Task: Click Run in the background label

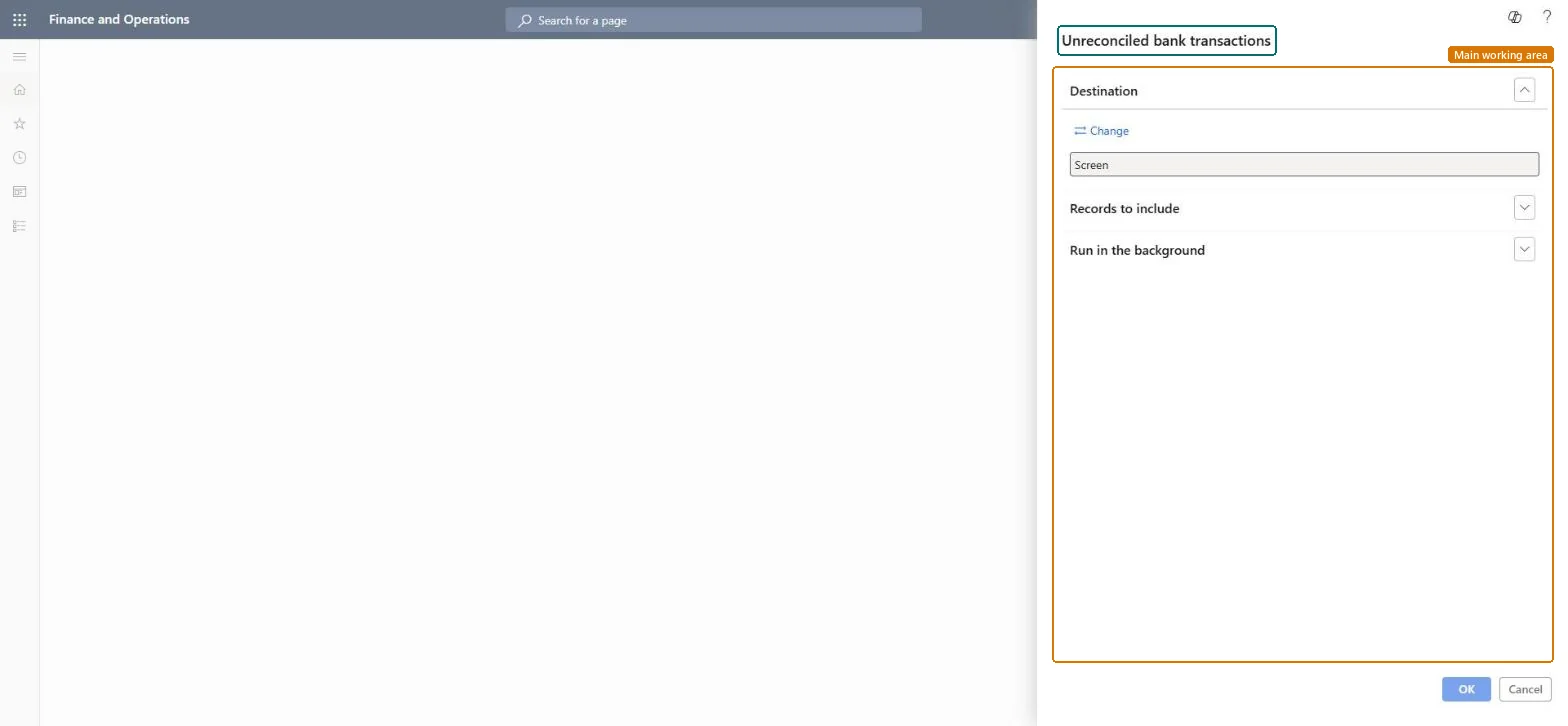Action: (x=1137, y=250)
